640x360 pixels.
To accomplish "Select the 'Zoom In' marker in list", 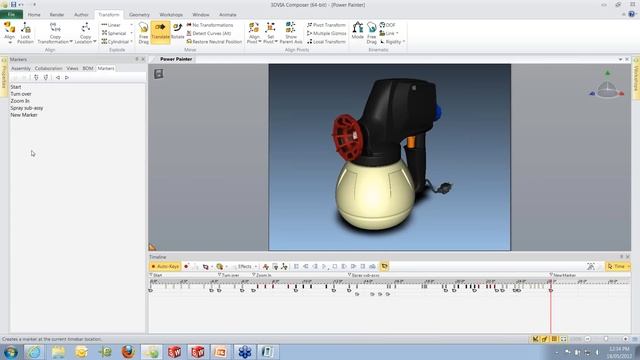I will click(x=20, y=101).
